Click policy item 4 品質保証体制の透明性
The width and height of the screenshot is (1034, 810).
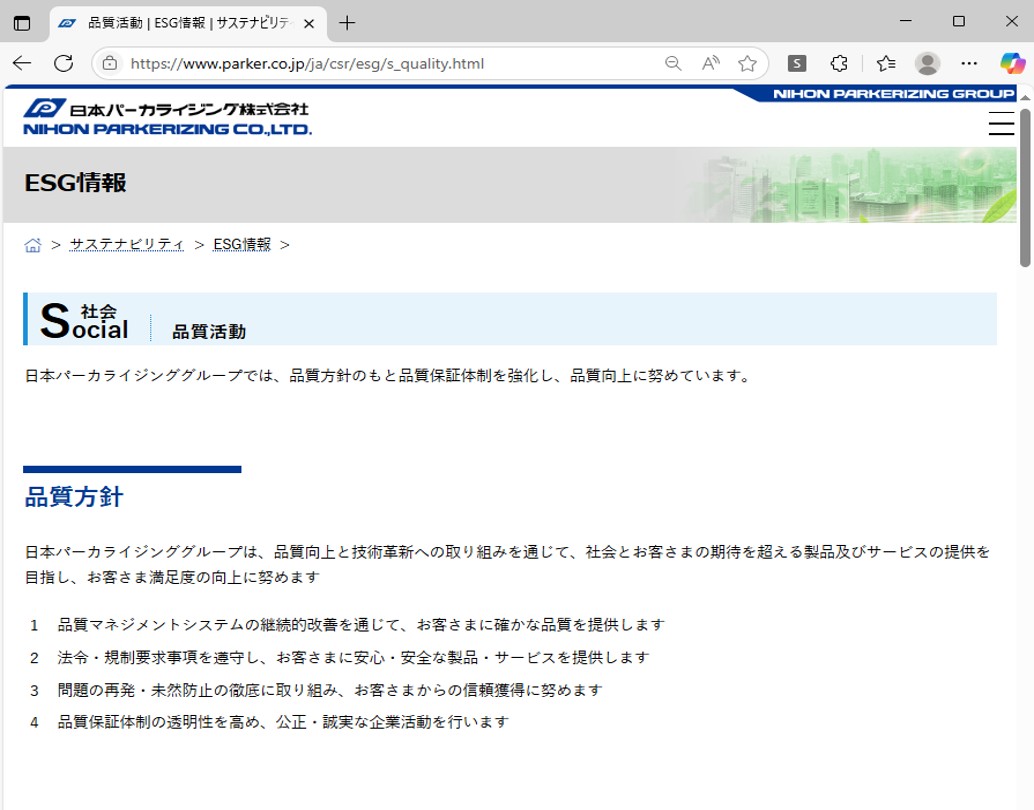tap(283, 722)
